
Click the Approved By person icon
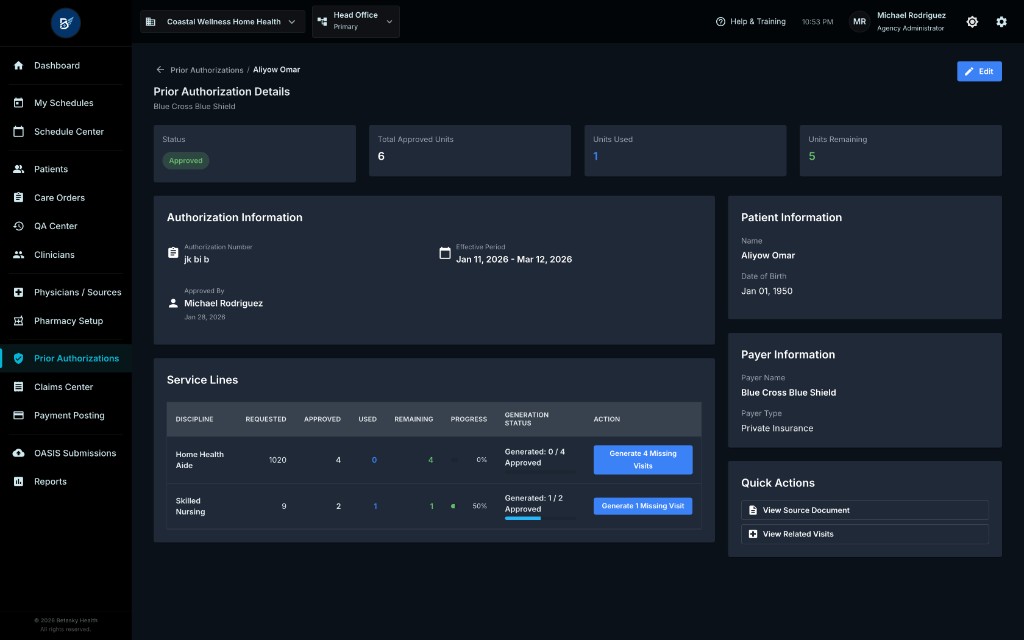[x=173, y=303]
